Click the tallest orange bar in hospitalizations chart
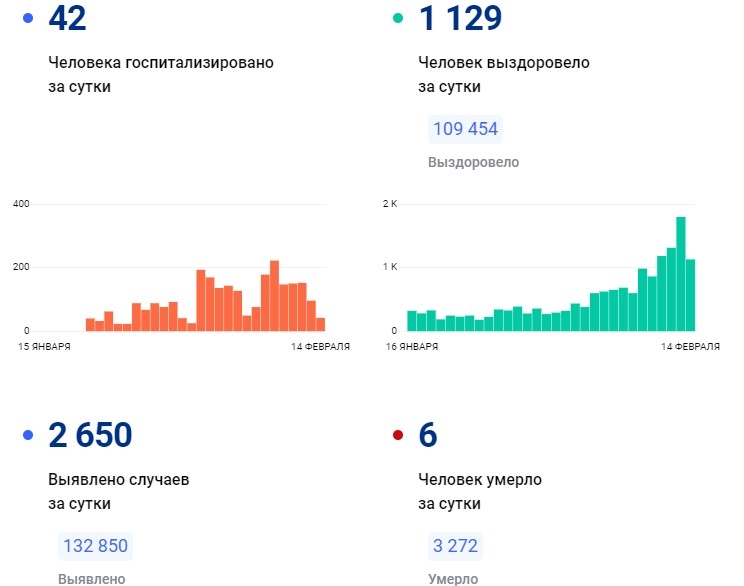This screenshot has width=744, height=586. (x=274, y=295)
